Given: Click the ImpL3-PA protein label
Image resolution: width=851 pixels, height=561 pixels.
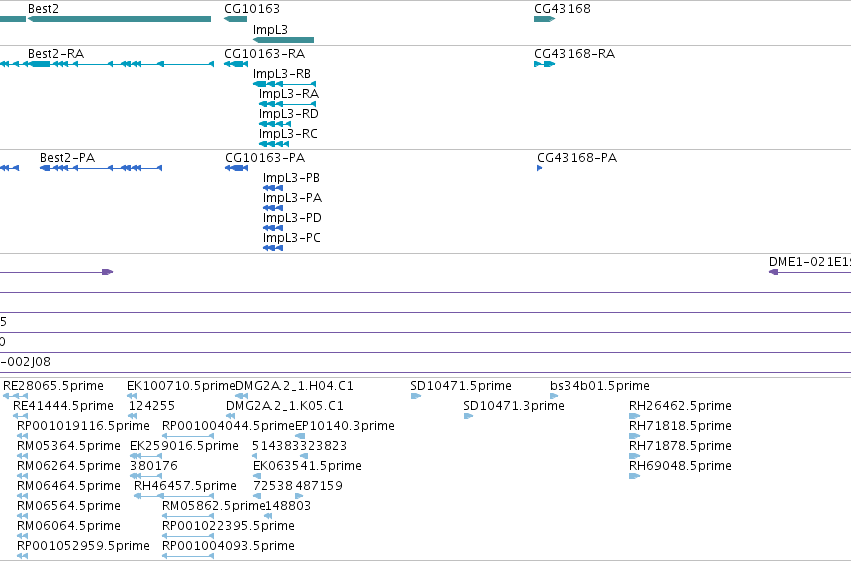Looking at the screenshot, I should [x=293, y=198].
